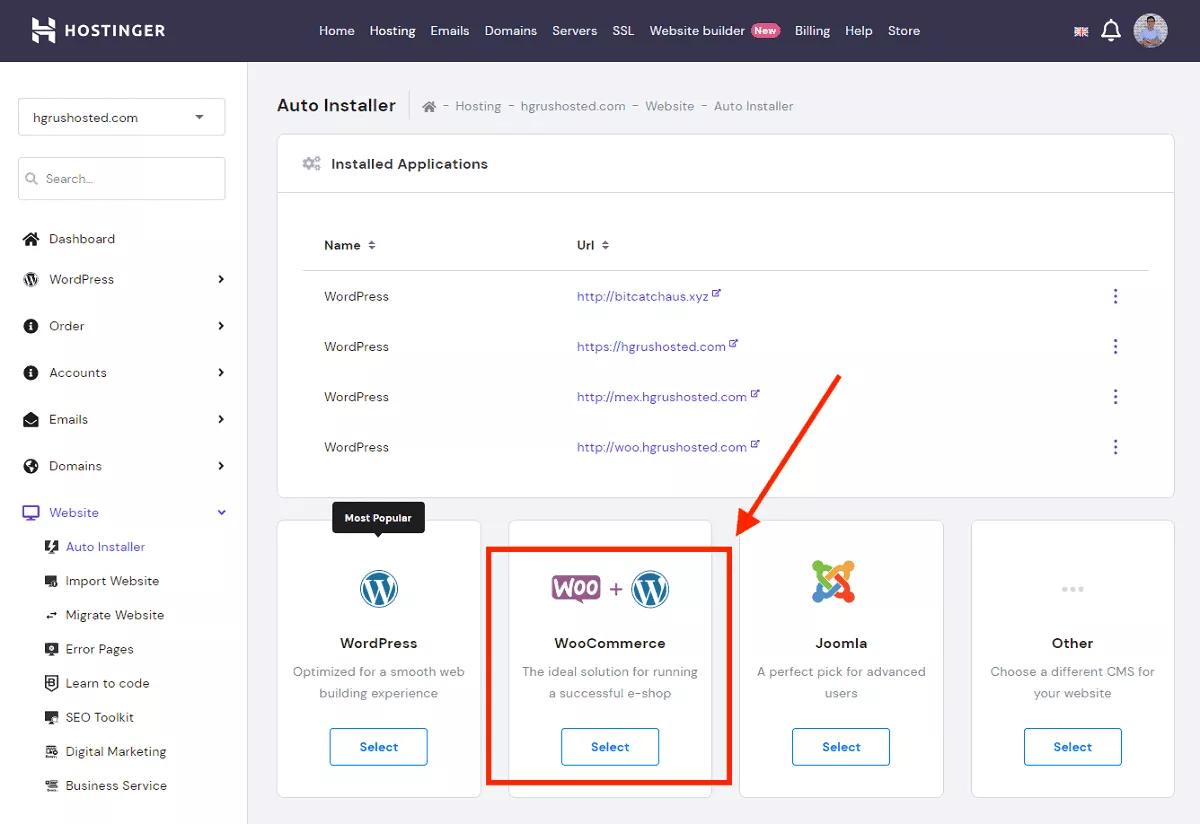Open Domains in the top navigation
The width and height of the screenshot is (1200, 824).
point(511,31)
